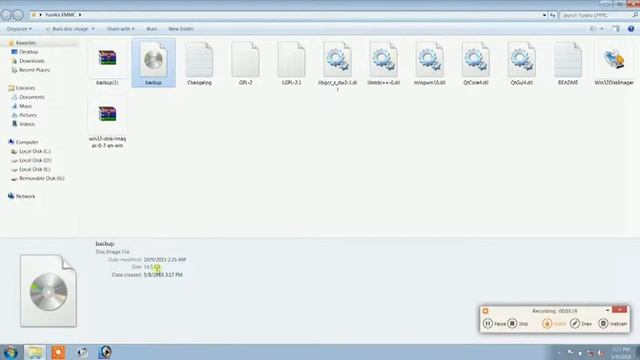Toggle the preview pane button

point(616,29)
